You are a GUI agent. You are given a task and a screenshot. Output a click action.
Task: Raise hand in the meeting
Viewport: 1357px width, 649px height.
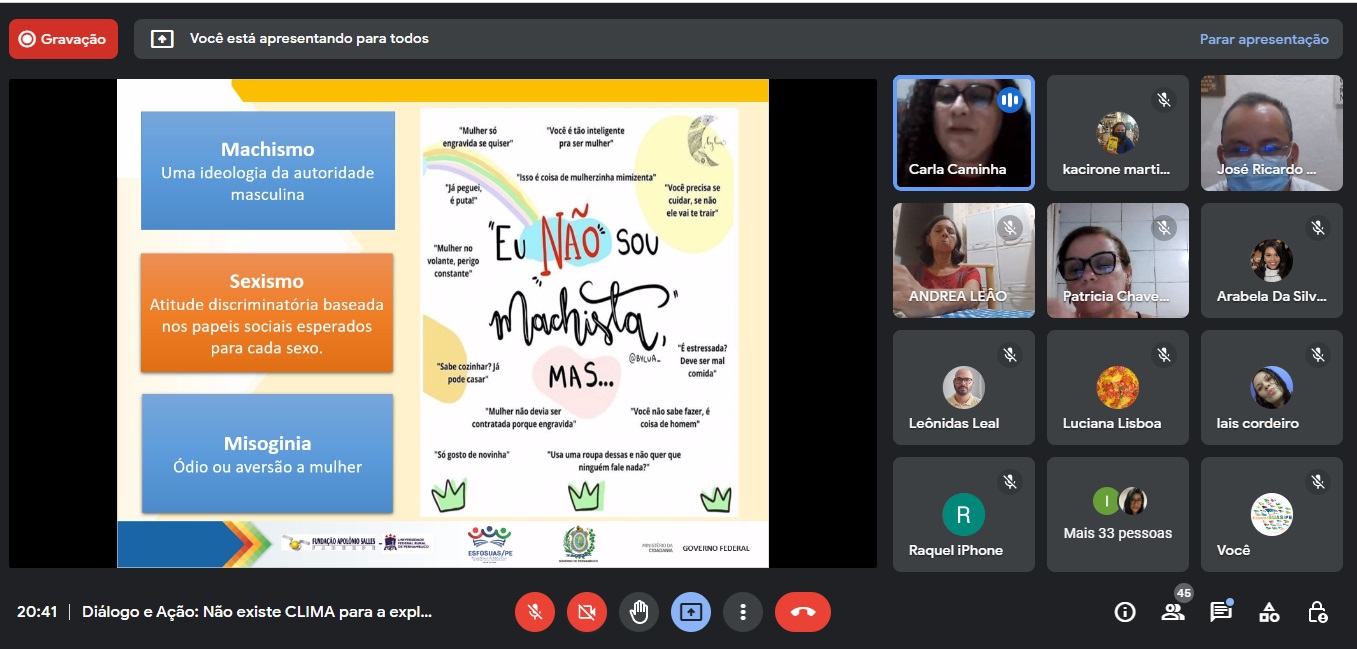pyautogui.click(x=639, y=612)
